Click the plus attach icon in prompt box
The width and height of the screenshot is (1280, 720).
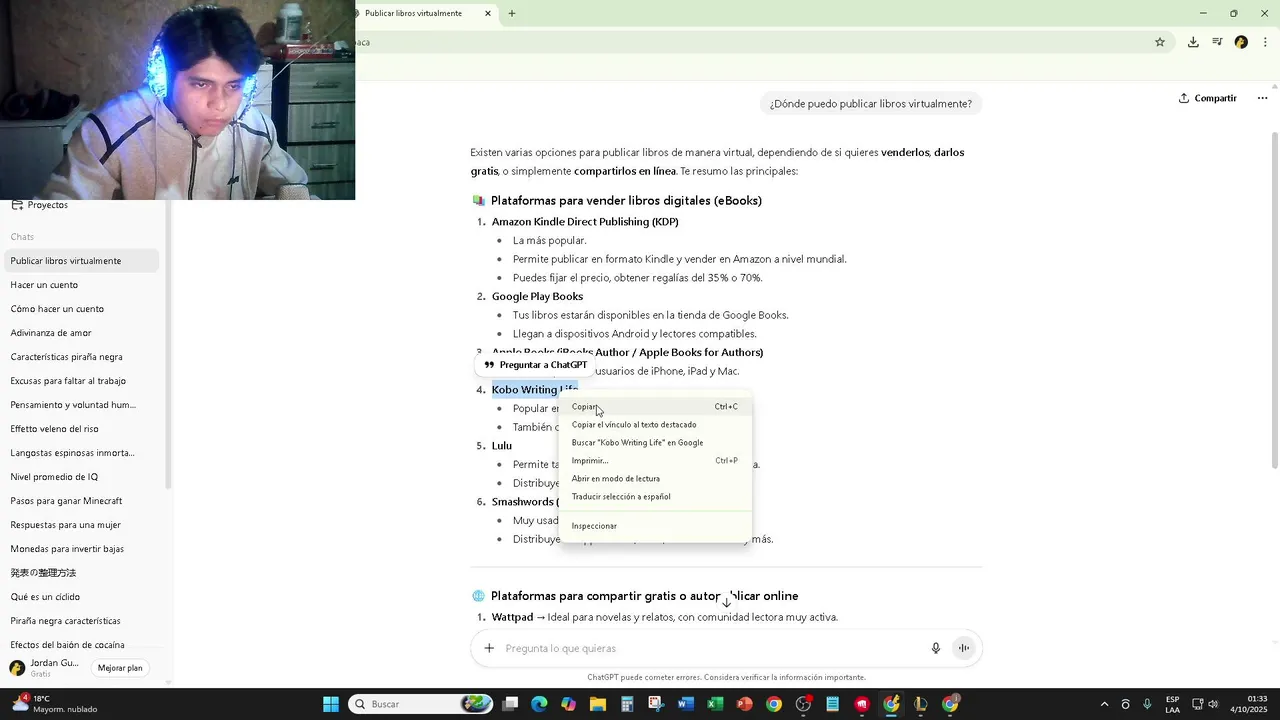click(x=489, y=648)
